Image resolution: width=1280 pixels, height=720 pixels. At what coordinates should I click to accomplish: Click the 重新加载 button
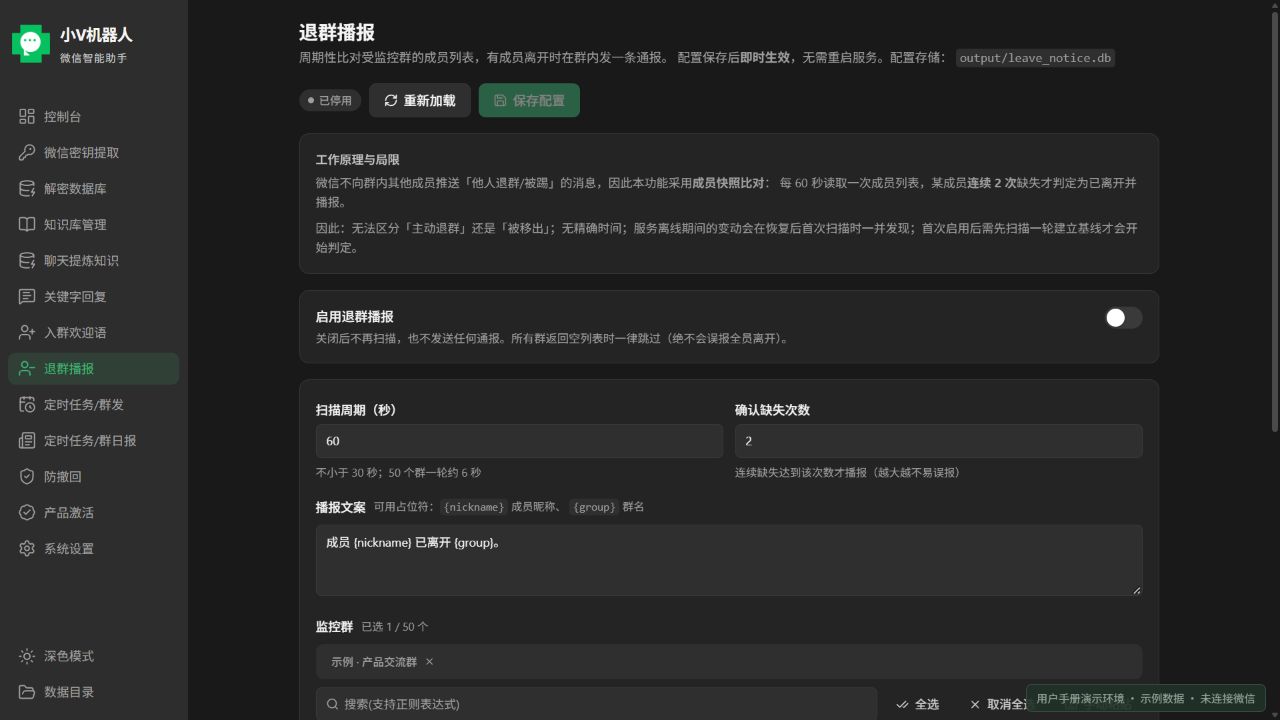(420, 100)
